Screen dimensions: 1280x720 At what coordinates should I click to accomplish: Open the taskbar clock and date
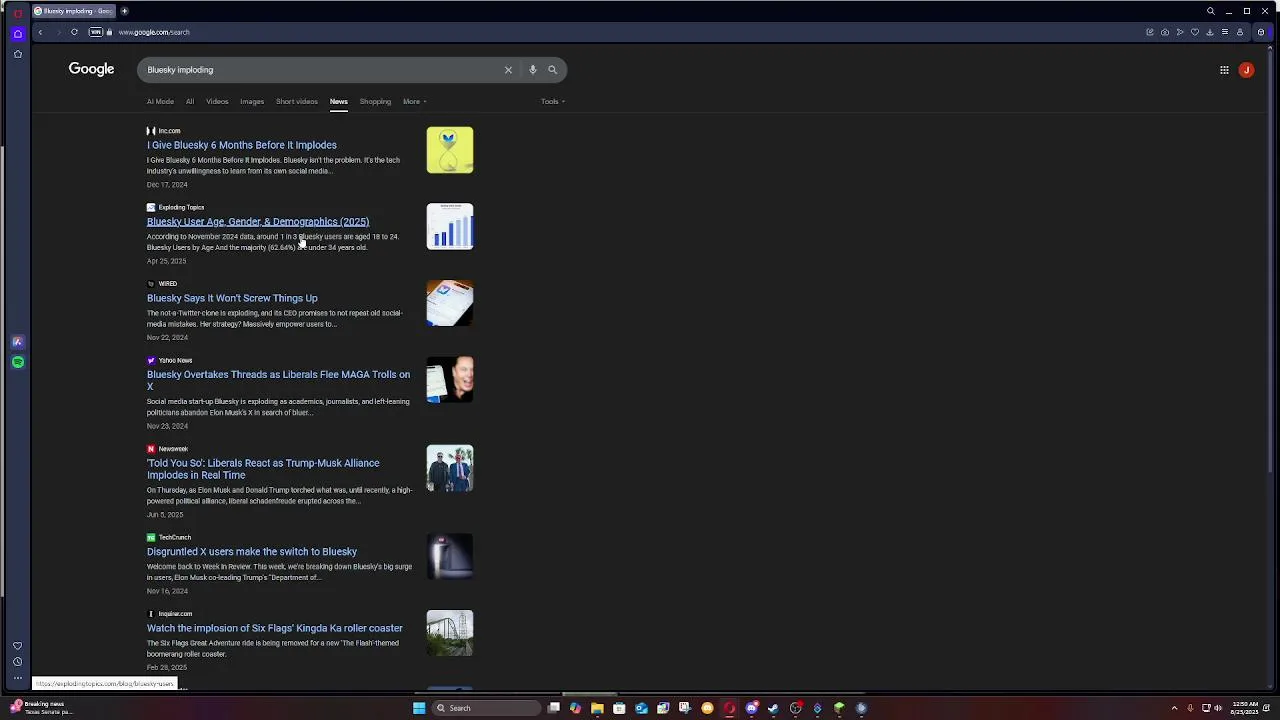coord(1244,708)
